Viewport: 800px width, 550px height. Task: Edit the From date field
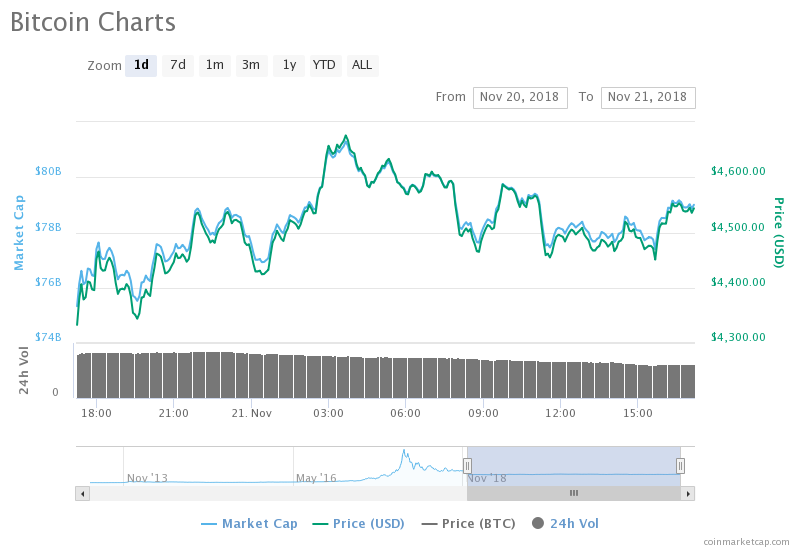coord(520,97)
